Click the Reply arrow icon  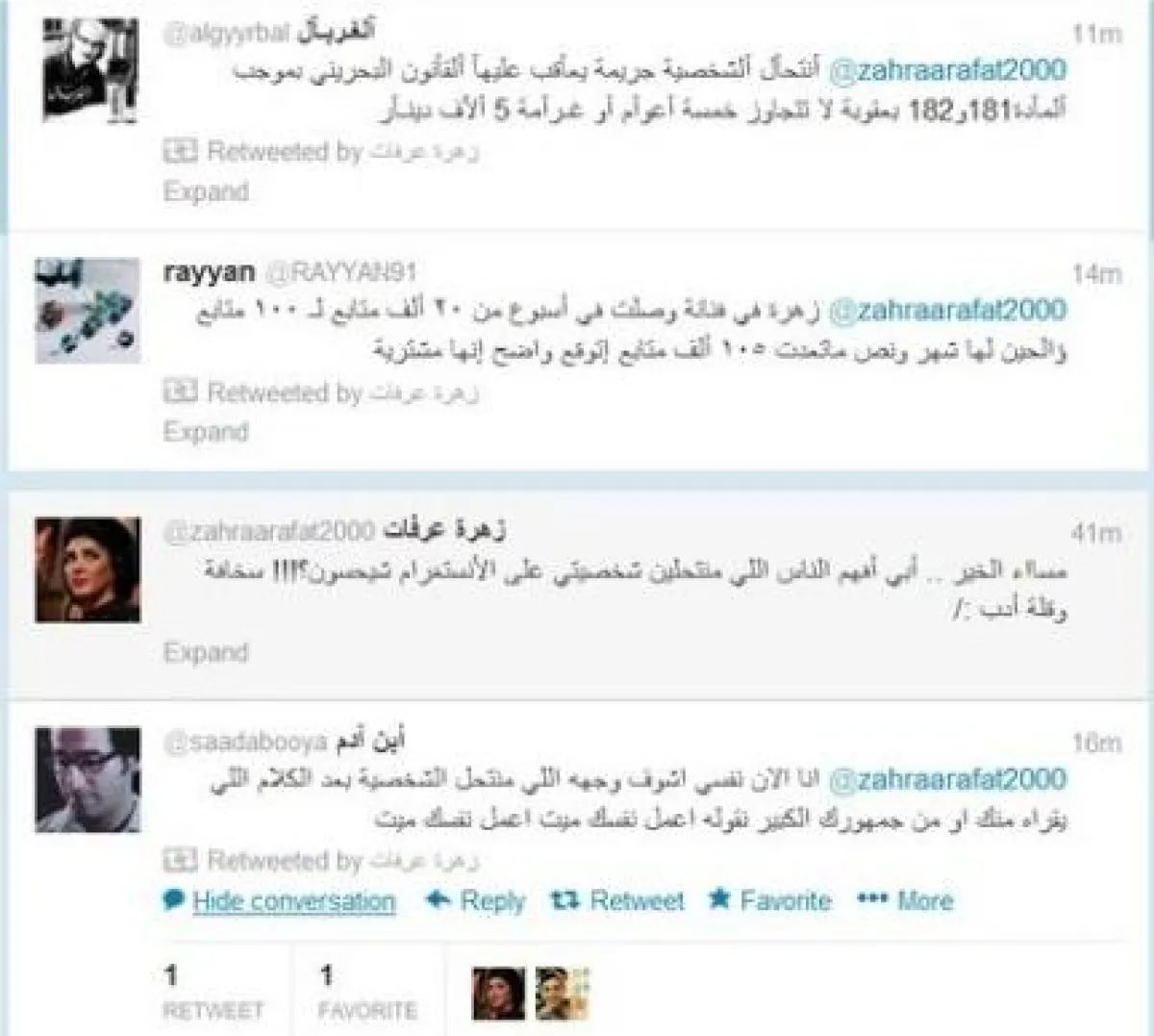click(439, 899)
